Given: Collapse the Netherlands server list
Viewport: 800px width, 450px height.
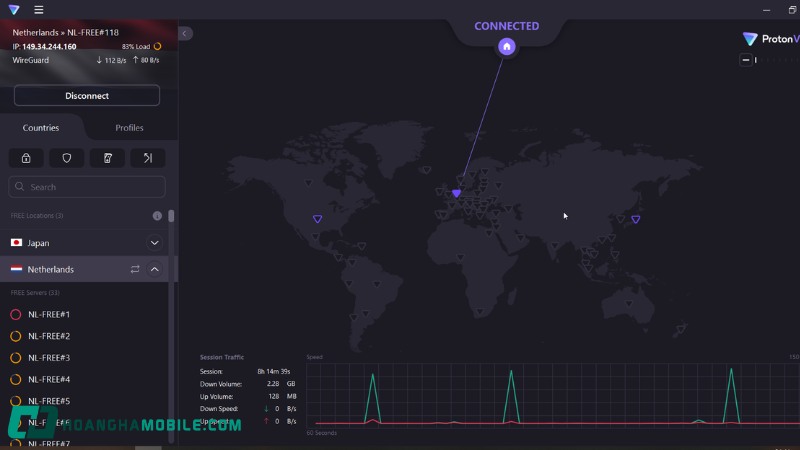Looking at the screenshot, I should (x=154, y=270).
